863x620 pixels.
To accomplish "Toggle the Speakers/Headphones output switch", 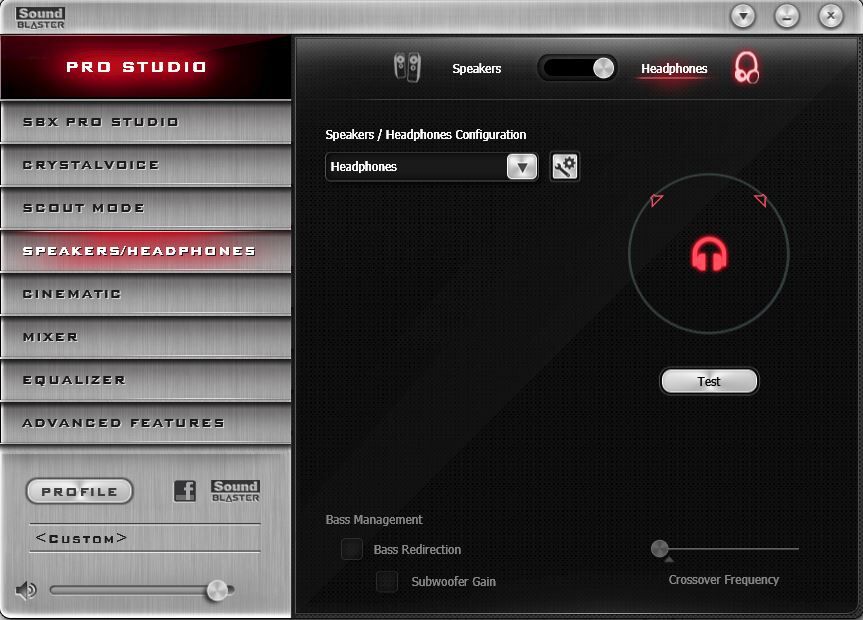I will tap(577, 68).
